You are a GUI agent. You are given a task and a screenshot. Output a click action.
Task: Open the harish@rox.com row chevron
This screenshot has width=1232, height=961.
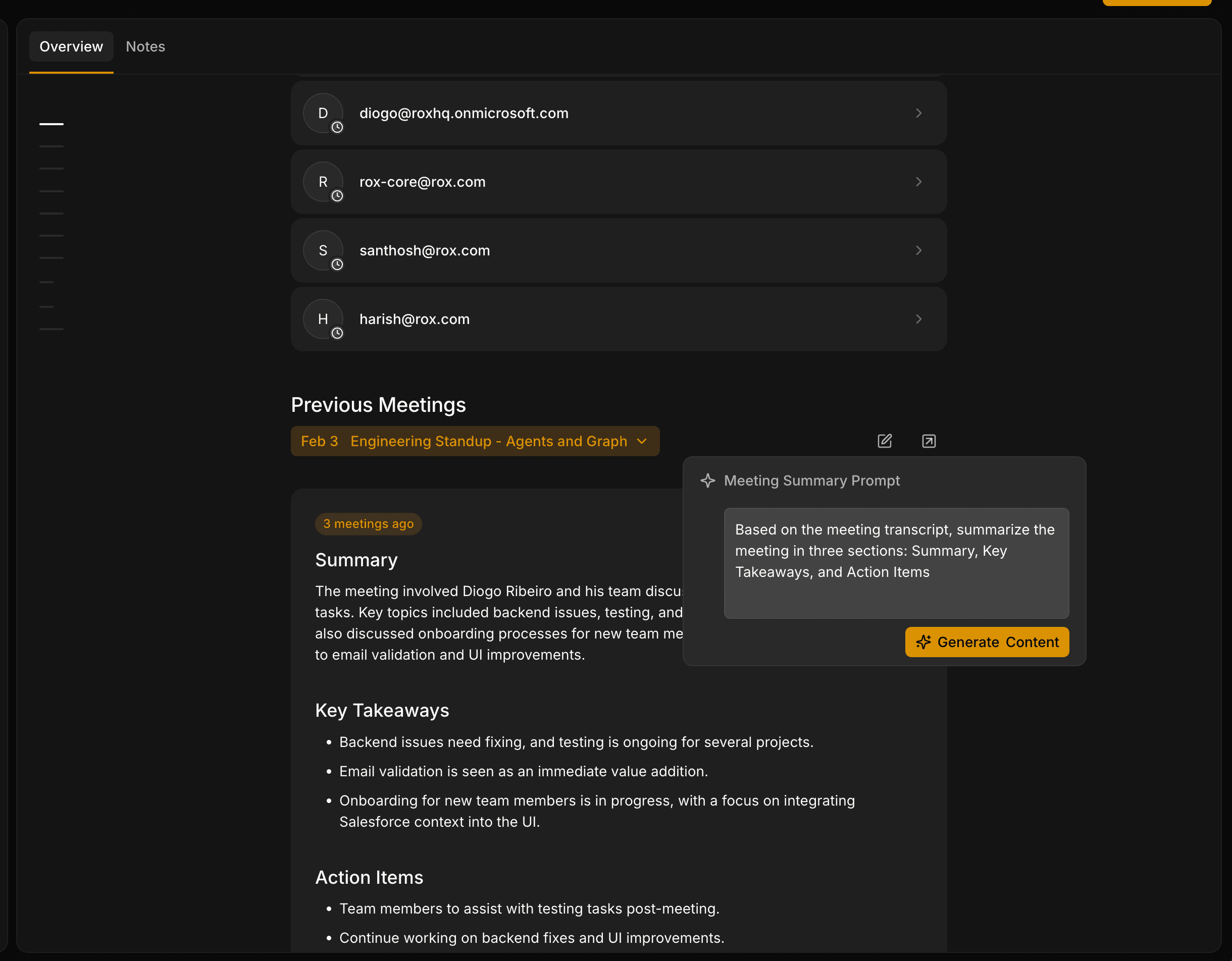[x=918, y=319]
